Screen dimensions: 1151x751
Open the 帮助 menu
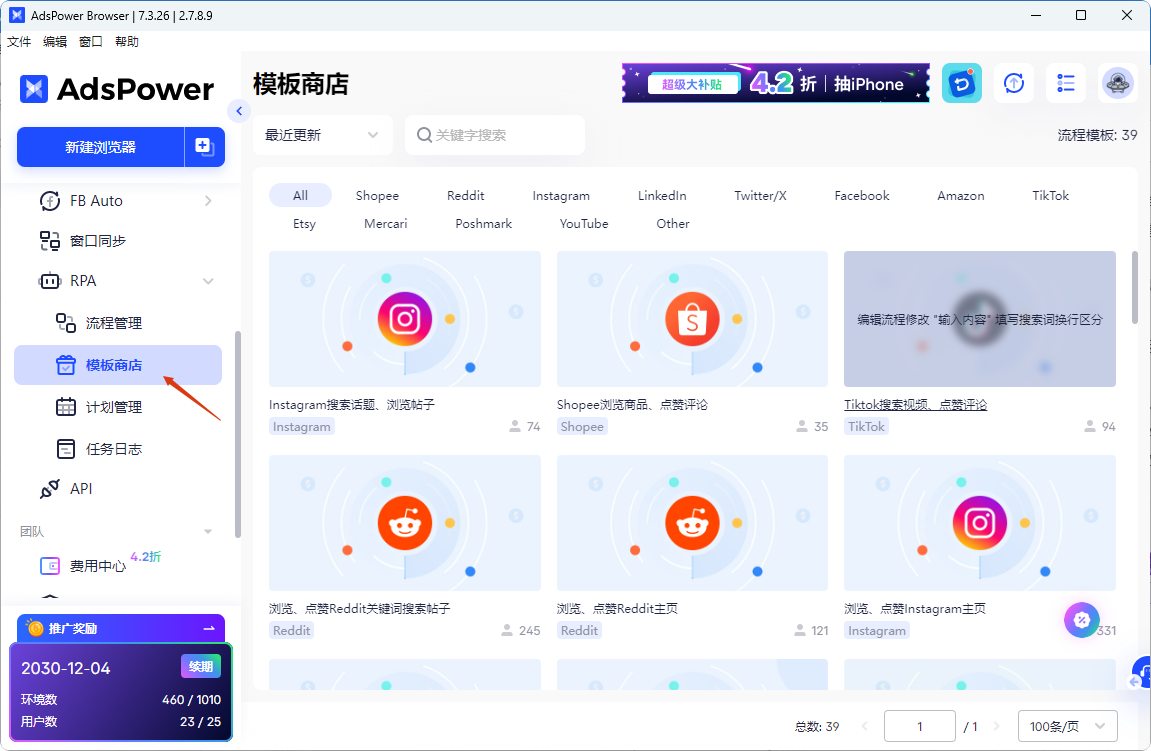click(127, 42)
